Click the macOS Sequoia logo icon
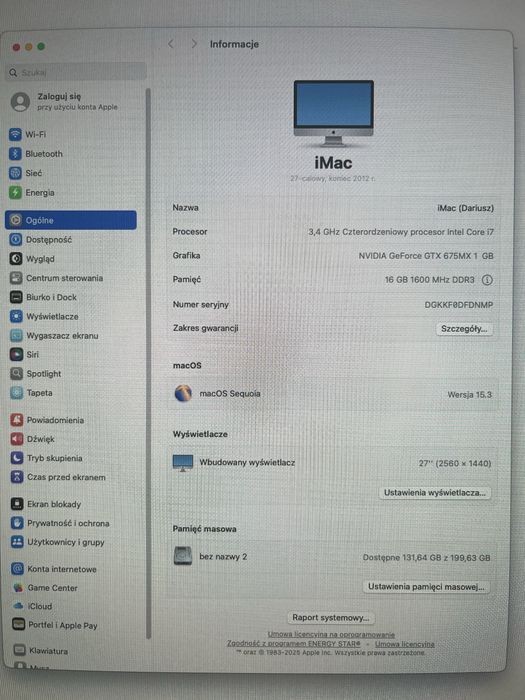The image size is (525, 700). coord(183,393)
